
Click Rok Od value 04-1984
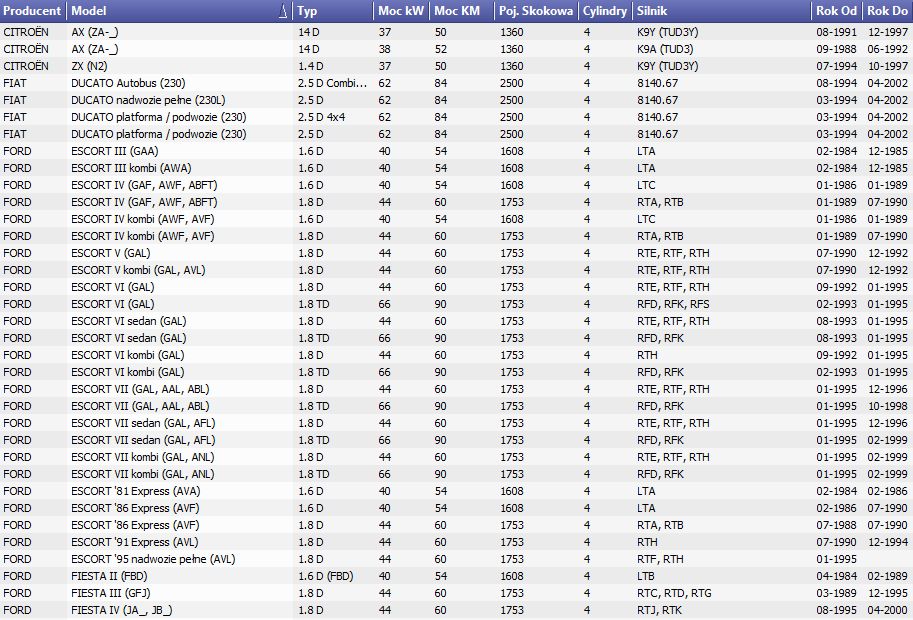(x=836, y=576)
